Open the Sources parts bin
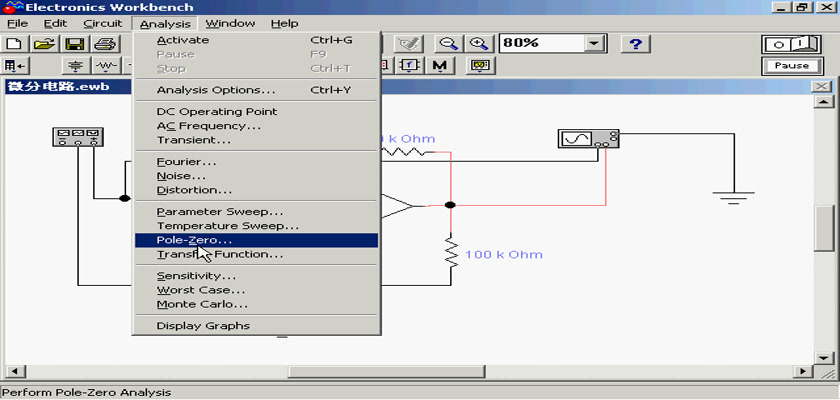The height and width of the screenshot is (400, 840). tap(77, 66)
